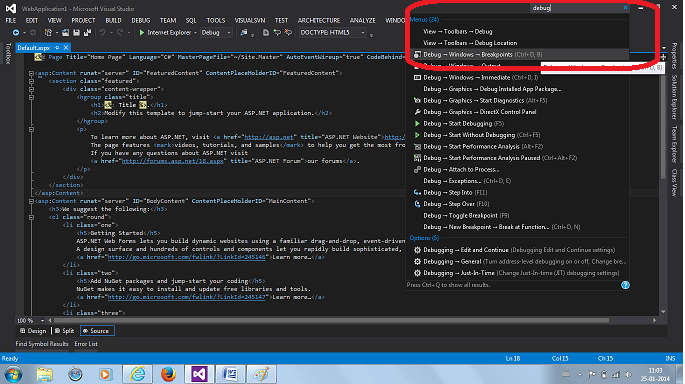Click the DirectX Control Panel result icon
Viewport: 685px width, 384px height.
tap(417, 112)
